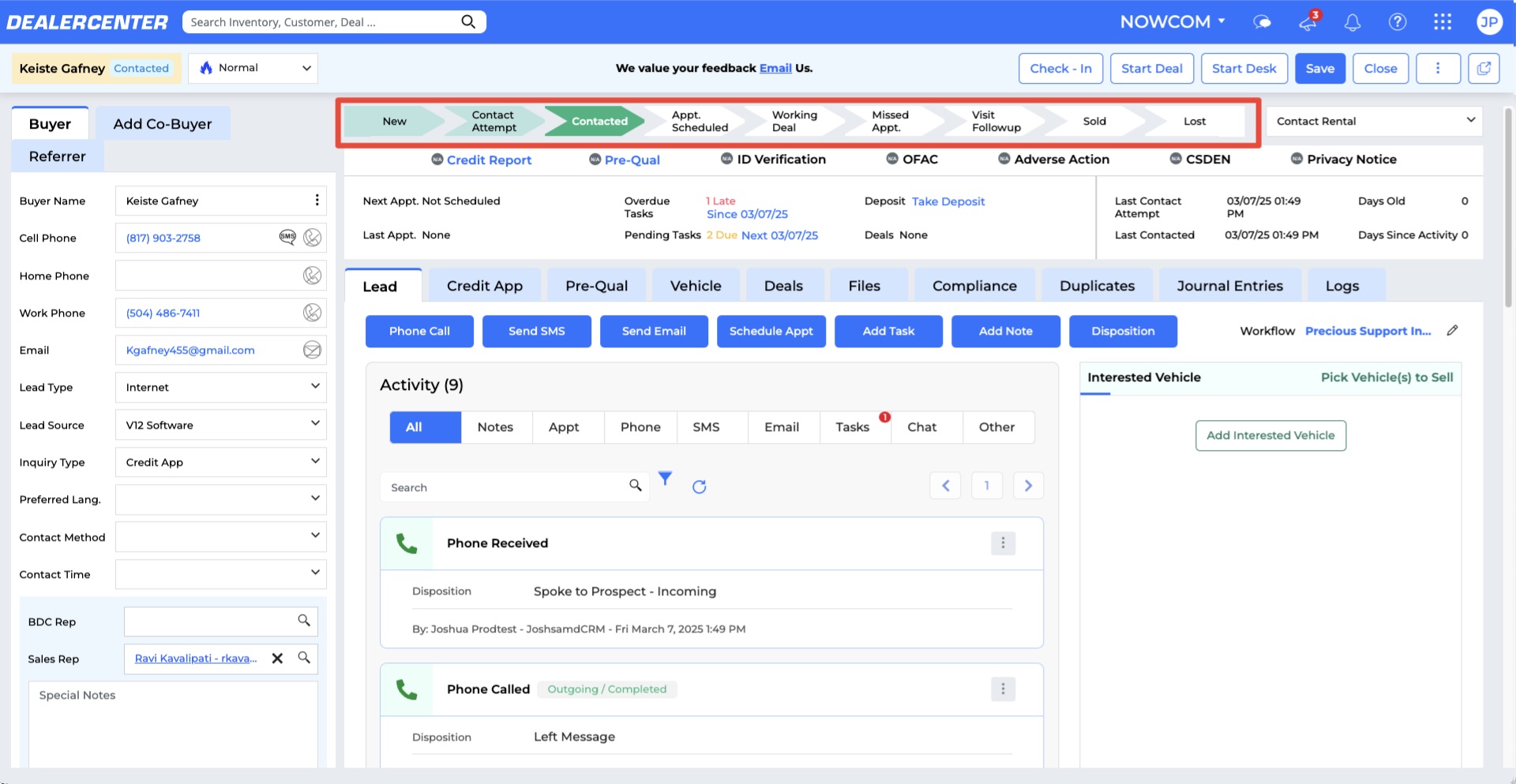Click the call icon for Cell Phone
Screen dimensions: 1516x784
click(313, 237)
